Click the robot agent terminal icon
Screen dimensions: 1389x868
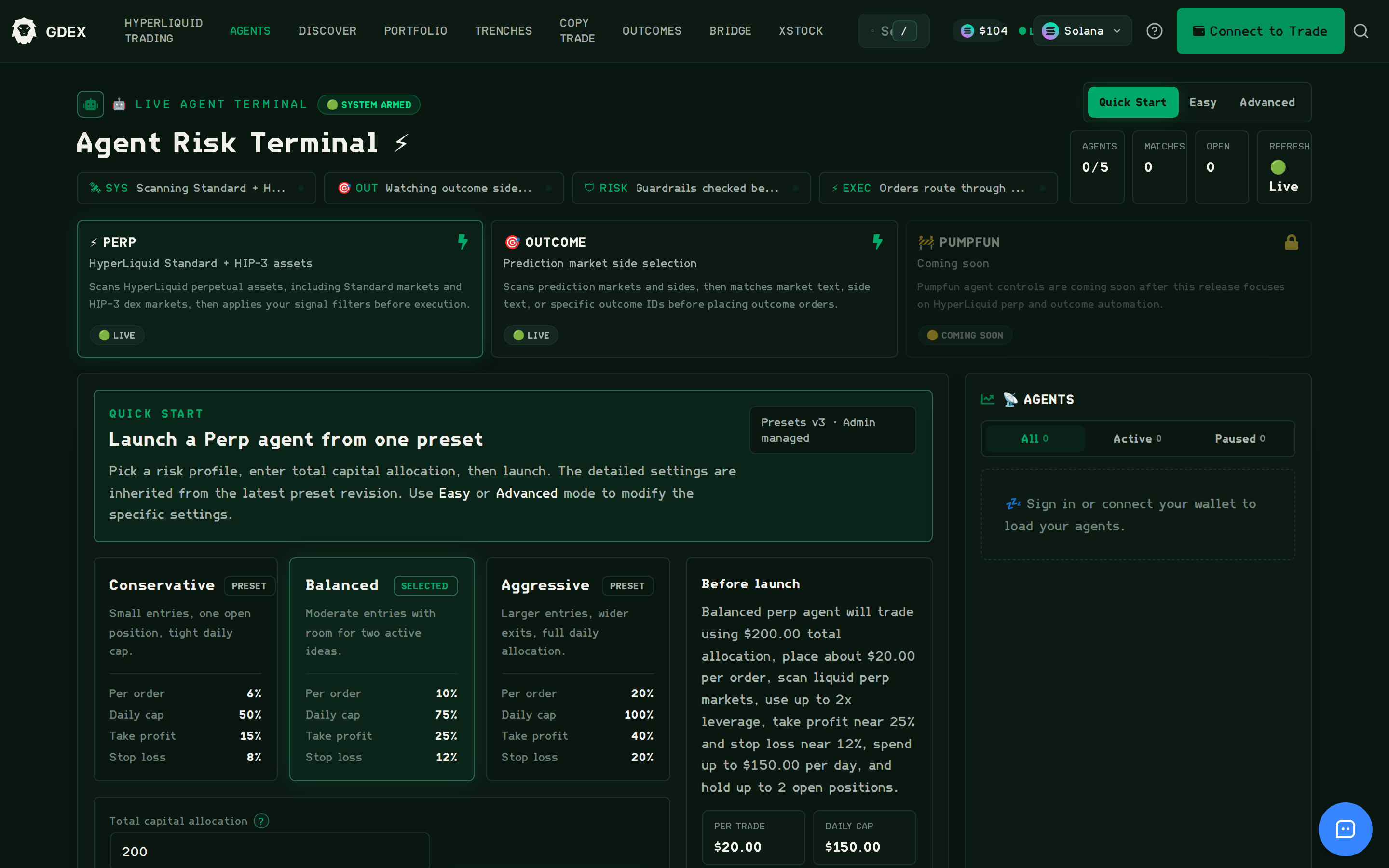click(91, 105)
